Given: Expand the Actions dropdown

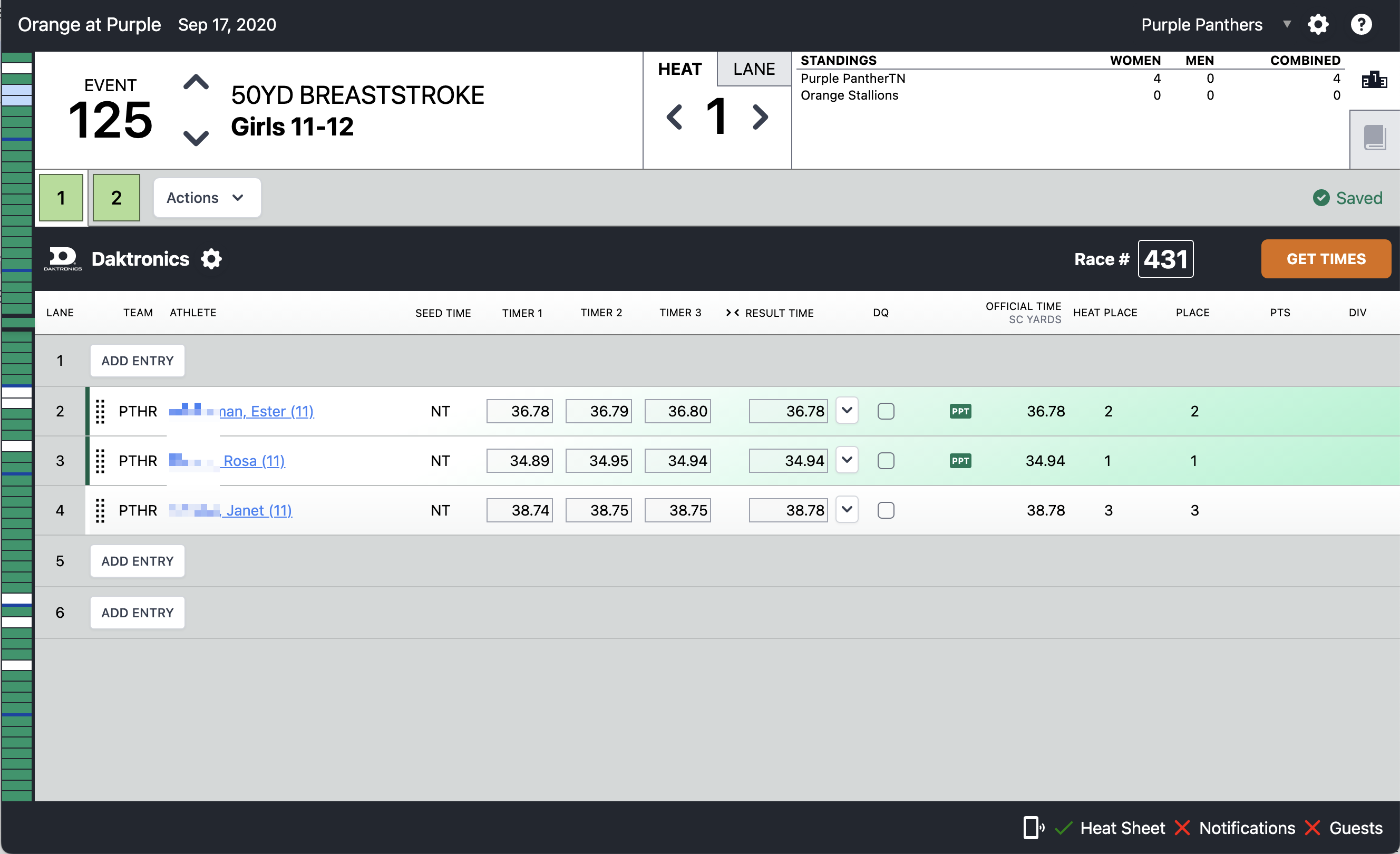Looking at the screenshot, I should (207, 198).
